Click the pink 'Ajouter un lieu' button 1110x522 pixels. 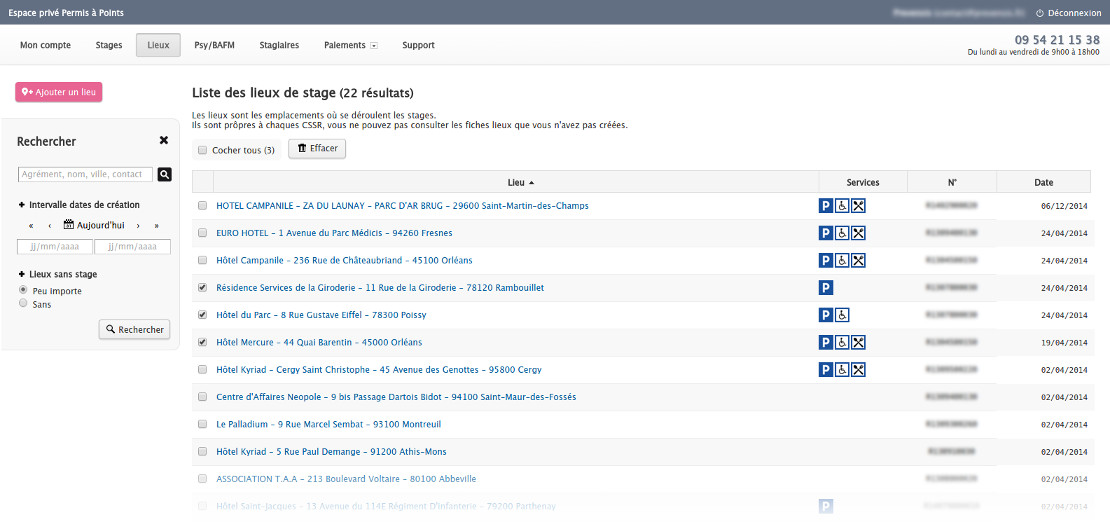[59, 92]
